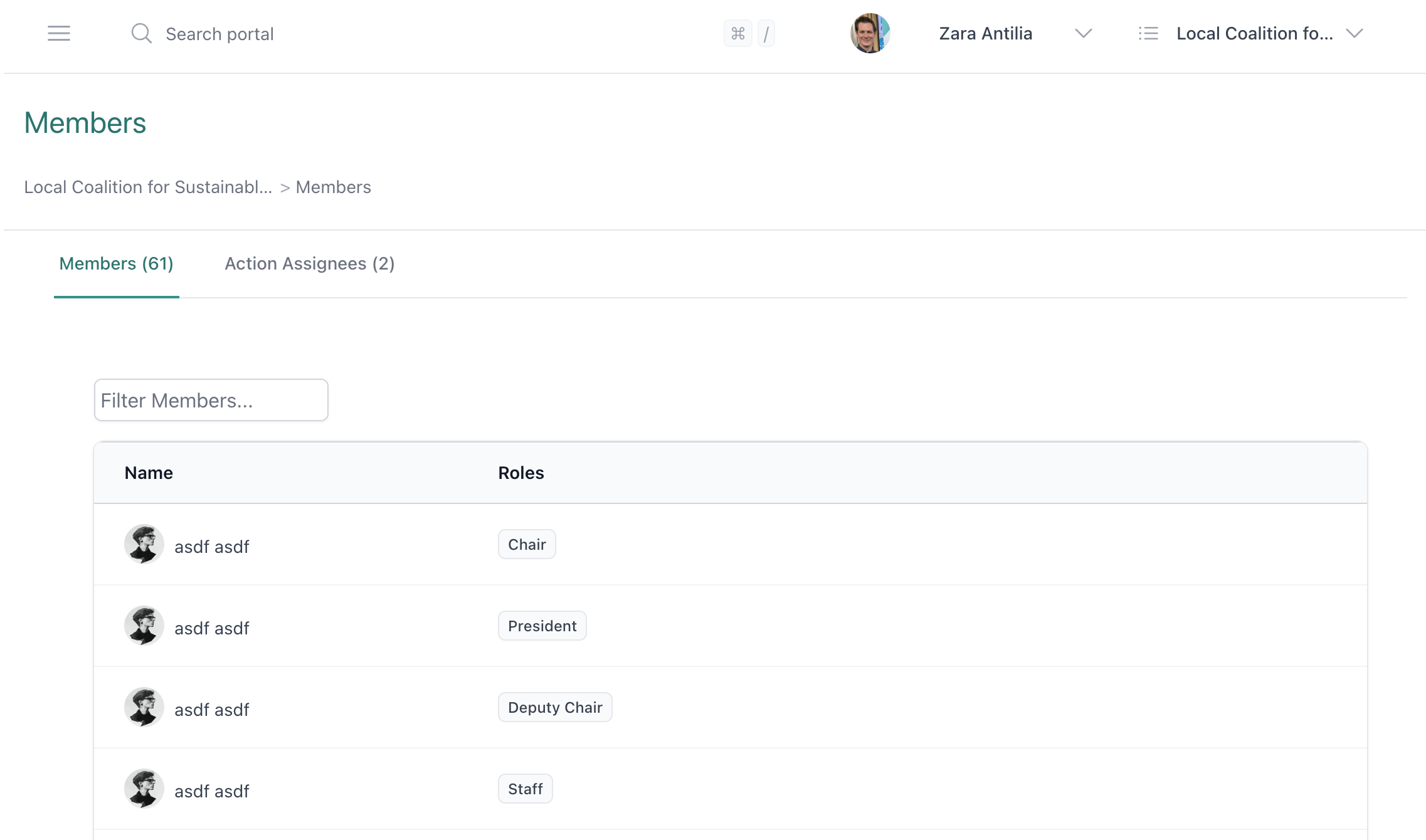
Task: Sort the table by Name column
Action: (149, 473)
